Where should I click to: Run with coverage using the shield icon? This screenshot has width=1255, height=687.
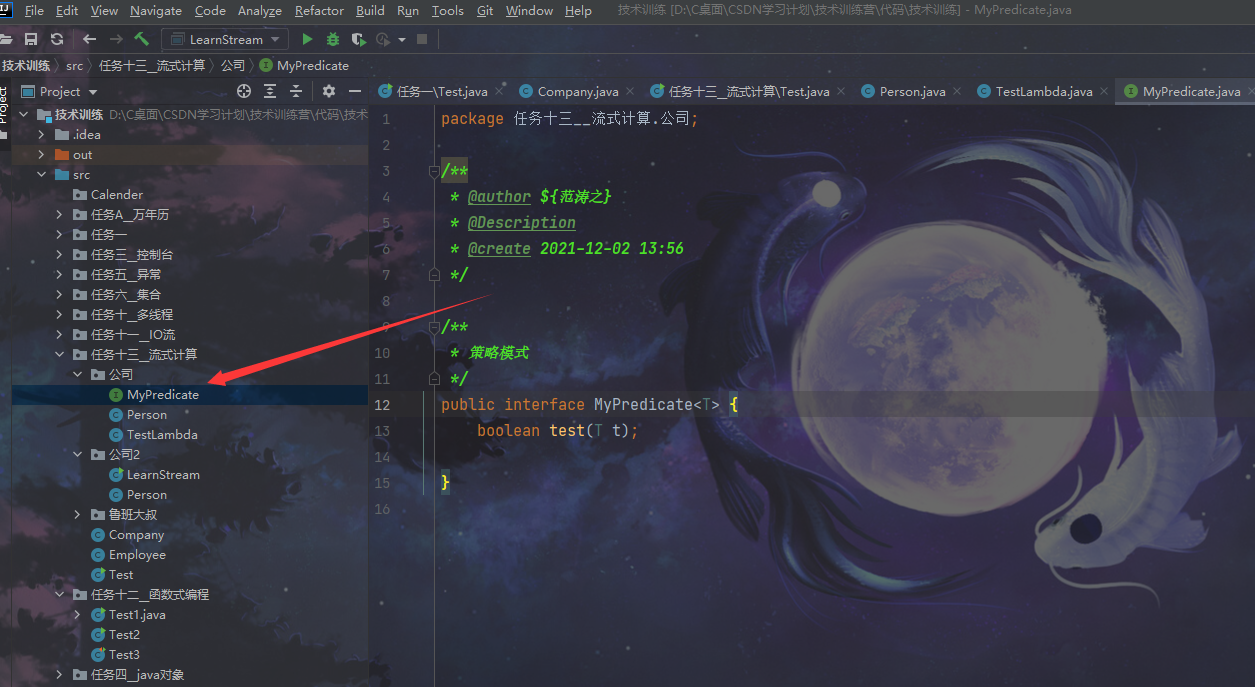pyautogui.click(x=358, y=40)
